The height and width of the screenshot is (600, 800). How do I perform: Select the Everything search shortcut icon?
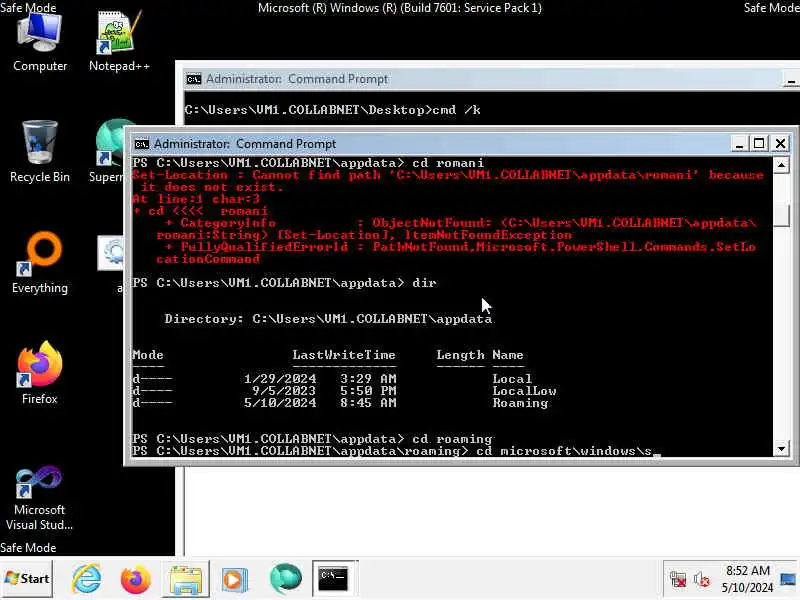pyautogui.click(x=40, y=263)
